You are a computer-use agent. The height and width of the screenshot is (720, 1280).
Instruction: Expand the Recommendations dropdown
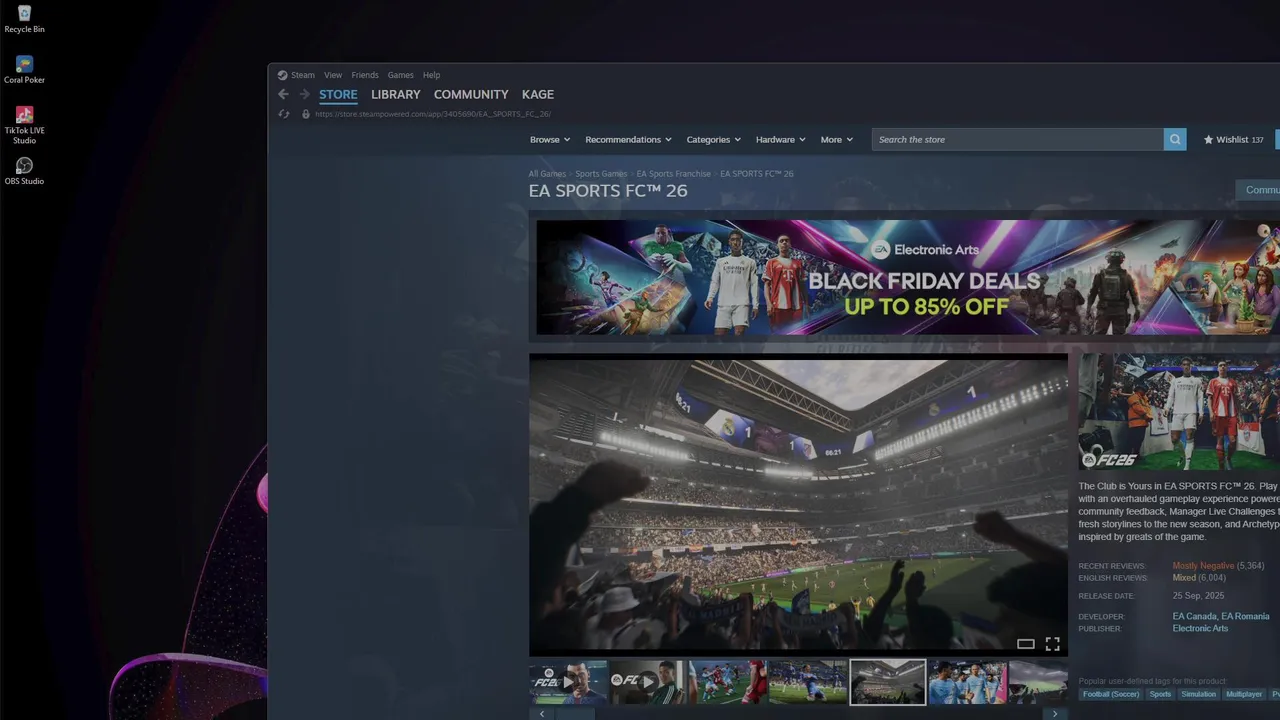(x=628, y=140)
